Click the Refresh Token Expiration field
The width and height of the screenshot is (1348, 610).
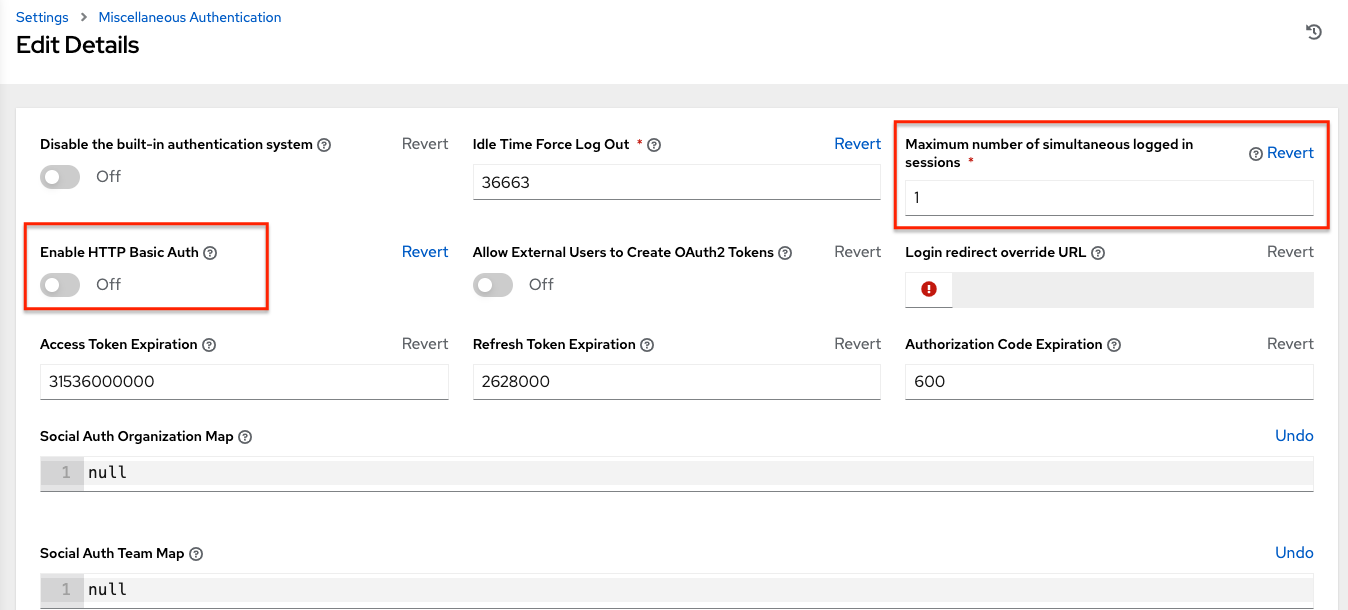pos(676,382)
